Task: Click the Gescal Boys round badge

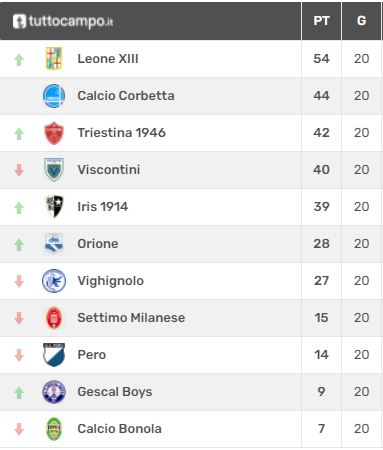Action: click(54, 392)
